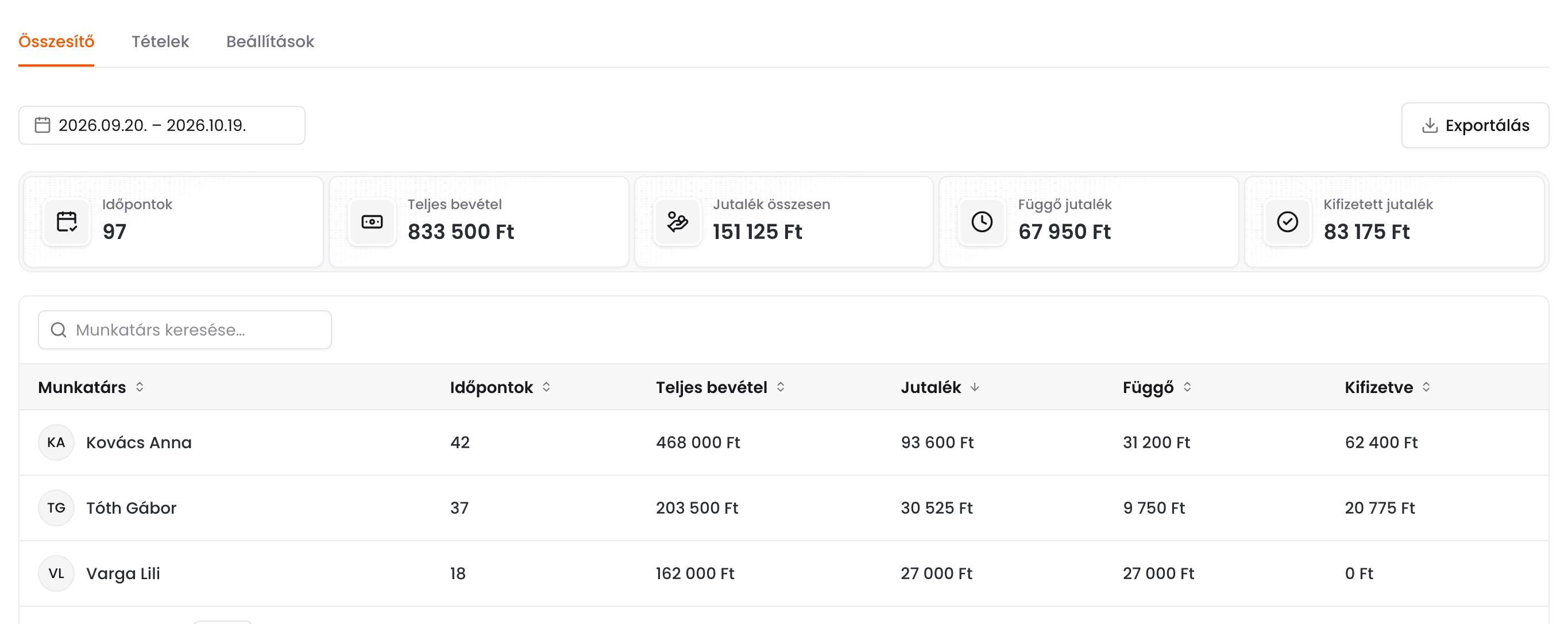Image resolution: width=1568 pixels, height=624 pixels.
Task: Click the 62 400 Ft paid cell
Action: 1381,442
